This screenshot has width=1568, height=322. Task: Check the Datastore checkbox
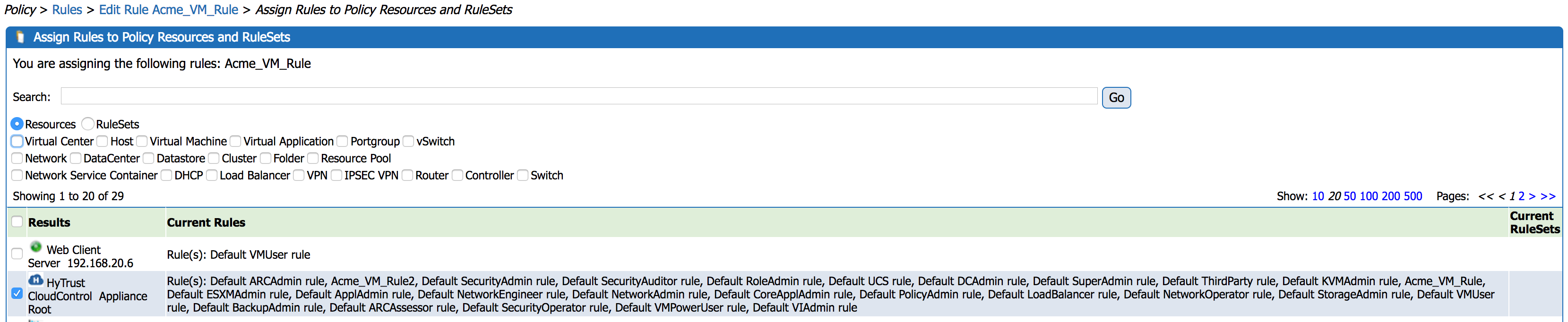(x=148, y=158)
